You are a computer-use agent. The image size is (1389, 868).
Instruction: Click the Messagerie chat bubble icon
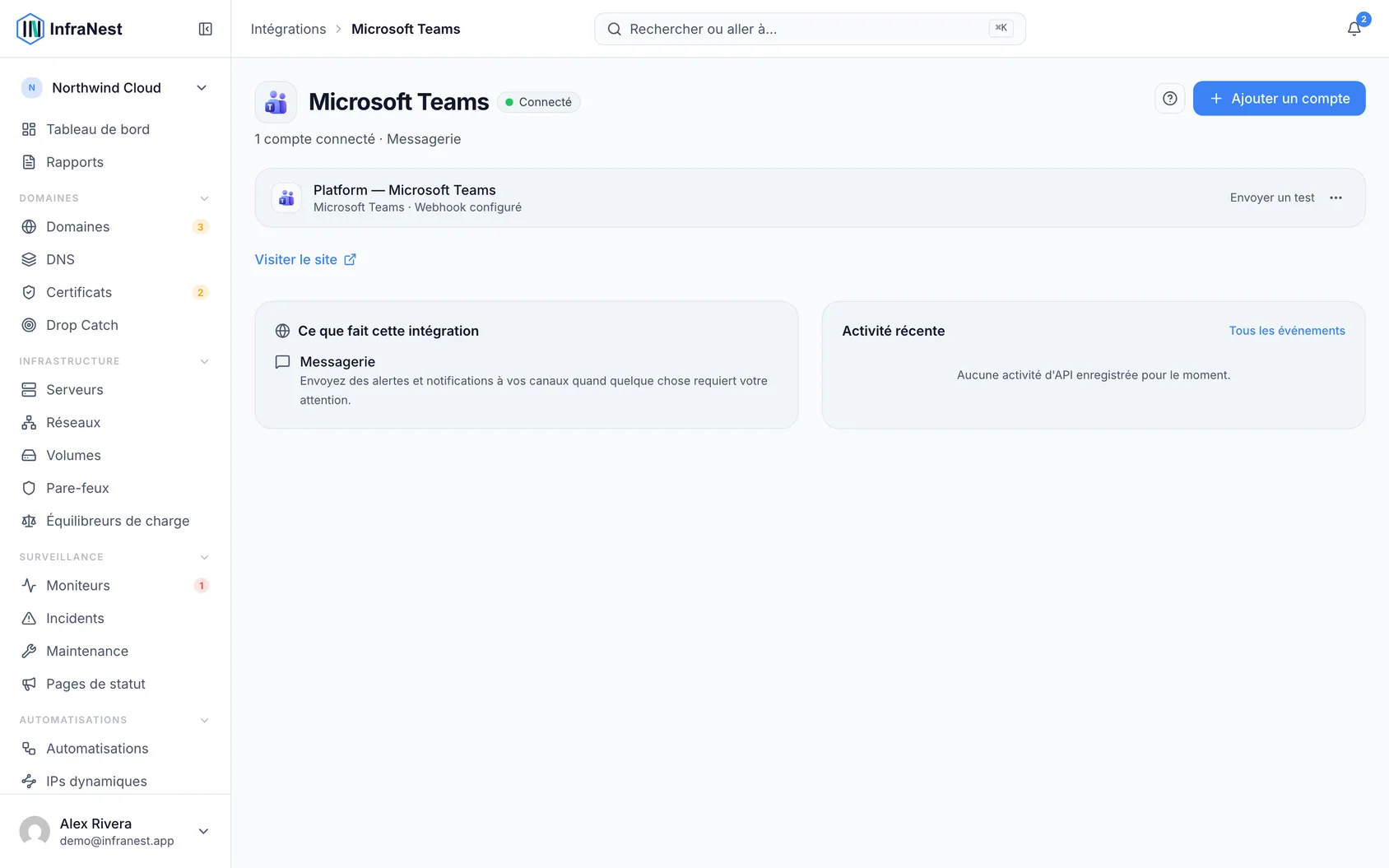[x=282, y=362]
